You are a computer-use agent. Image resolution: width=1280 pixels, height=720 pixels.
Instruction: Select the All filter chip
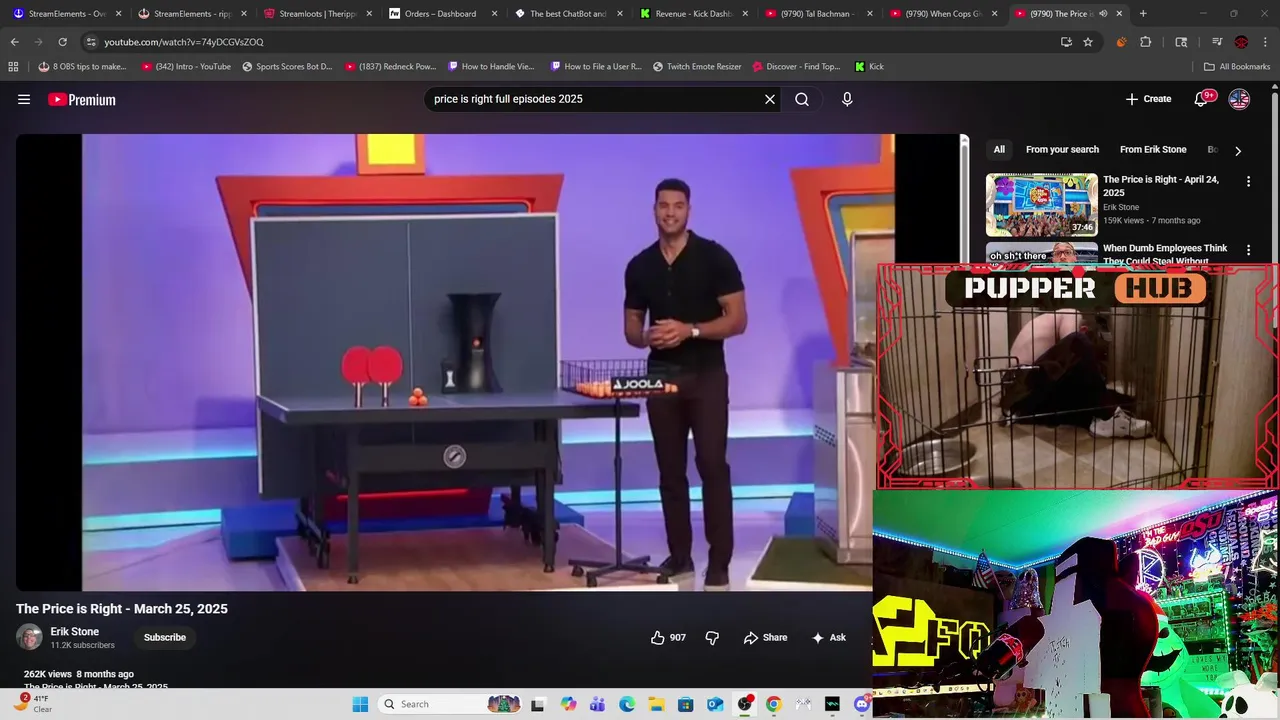[999, 150]
